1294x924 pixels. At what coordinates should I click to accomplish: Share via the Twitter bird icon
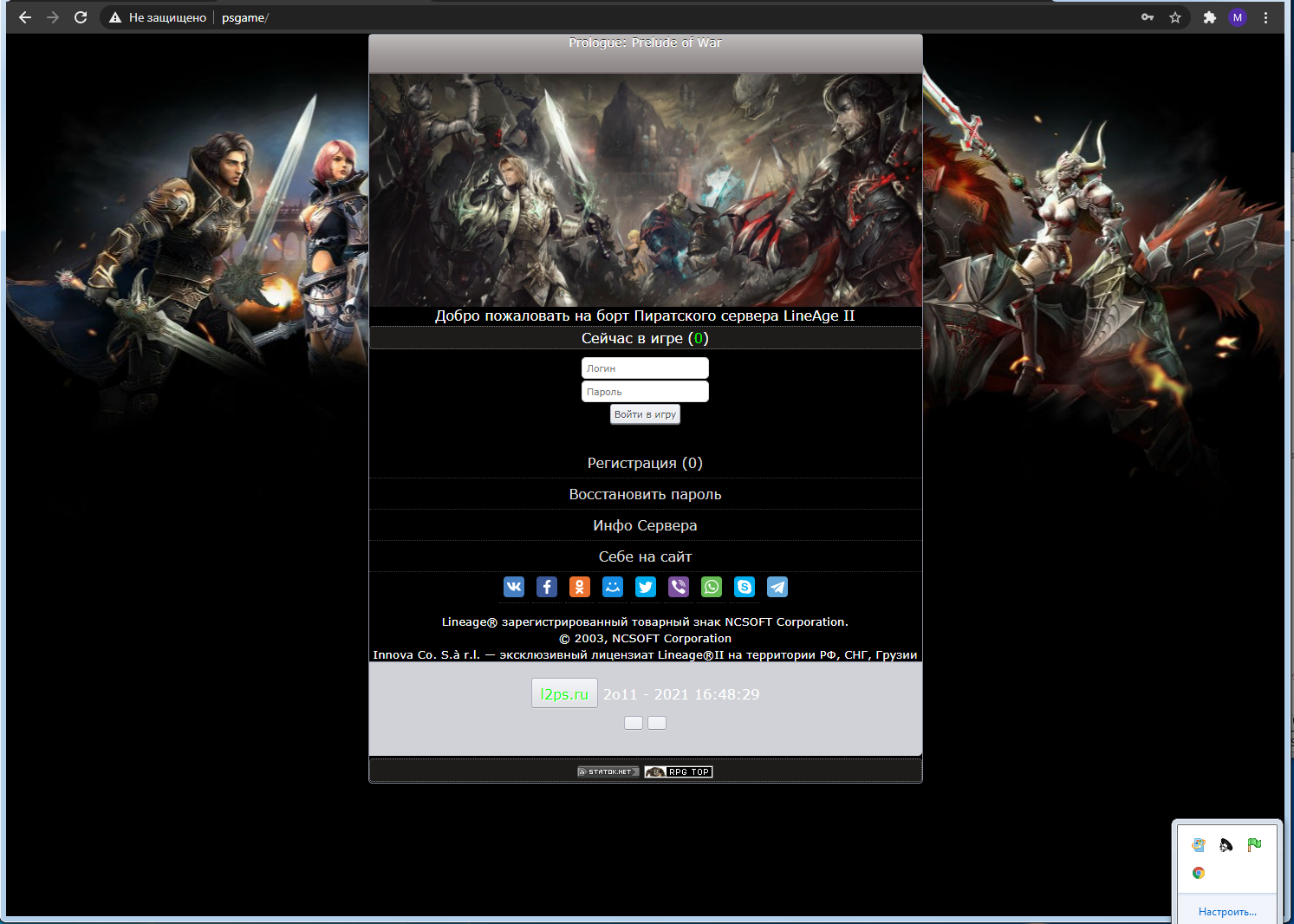[646, 587]
